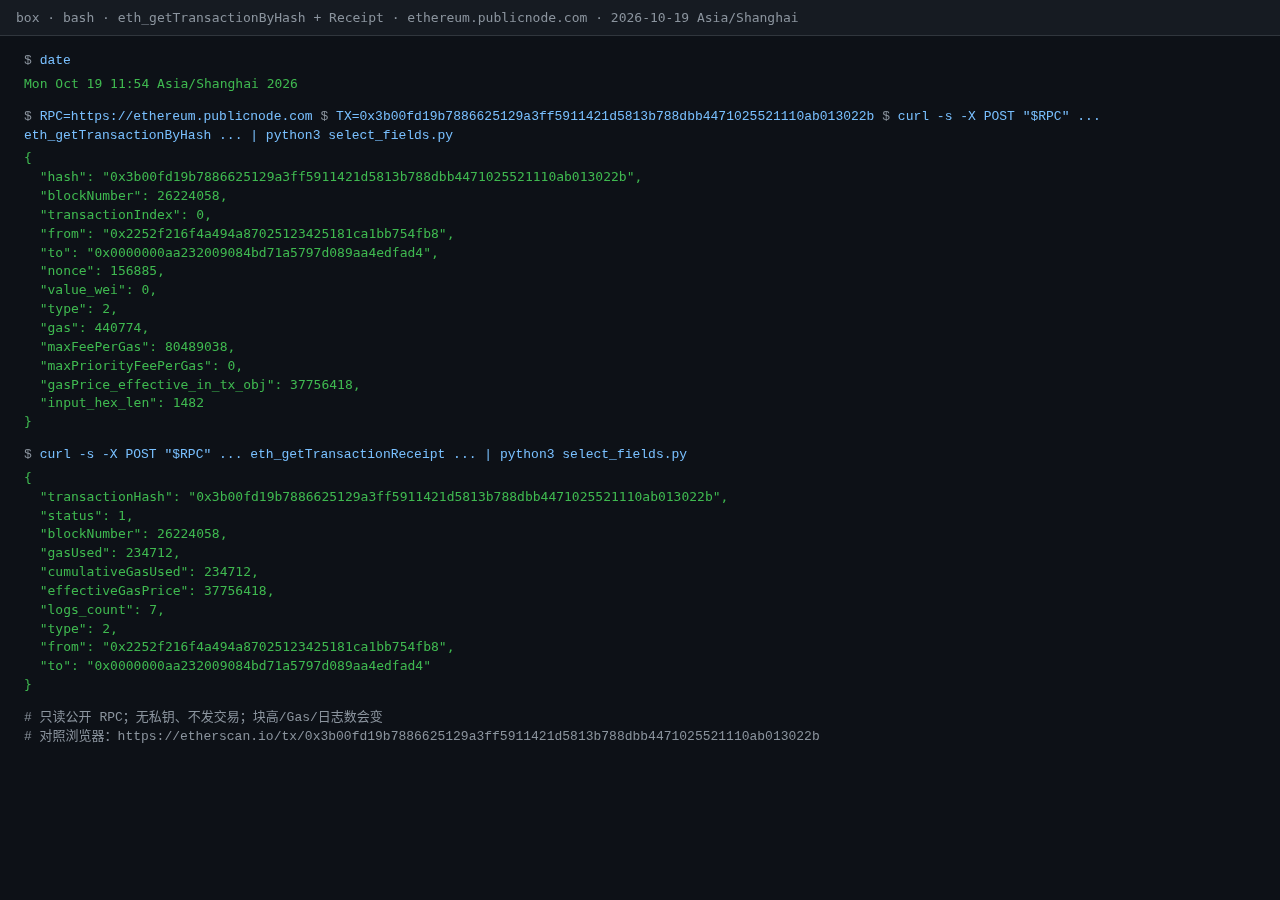
Task: Click the 'TX=0x3b00fd19…' variable assignment
Action: tap(605, 117)
